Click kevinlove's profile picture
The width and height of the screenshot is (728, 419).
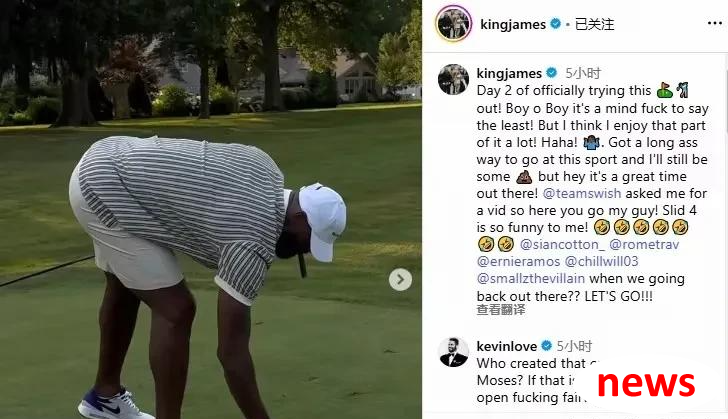pos(454,353)
